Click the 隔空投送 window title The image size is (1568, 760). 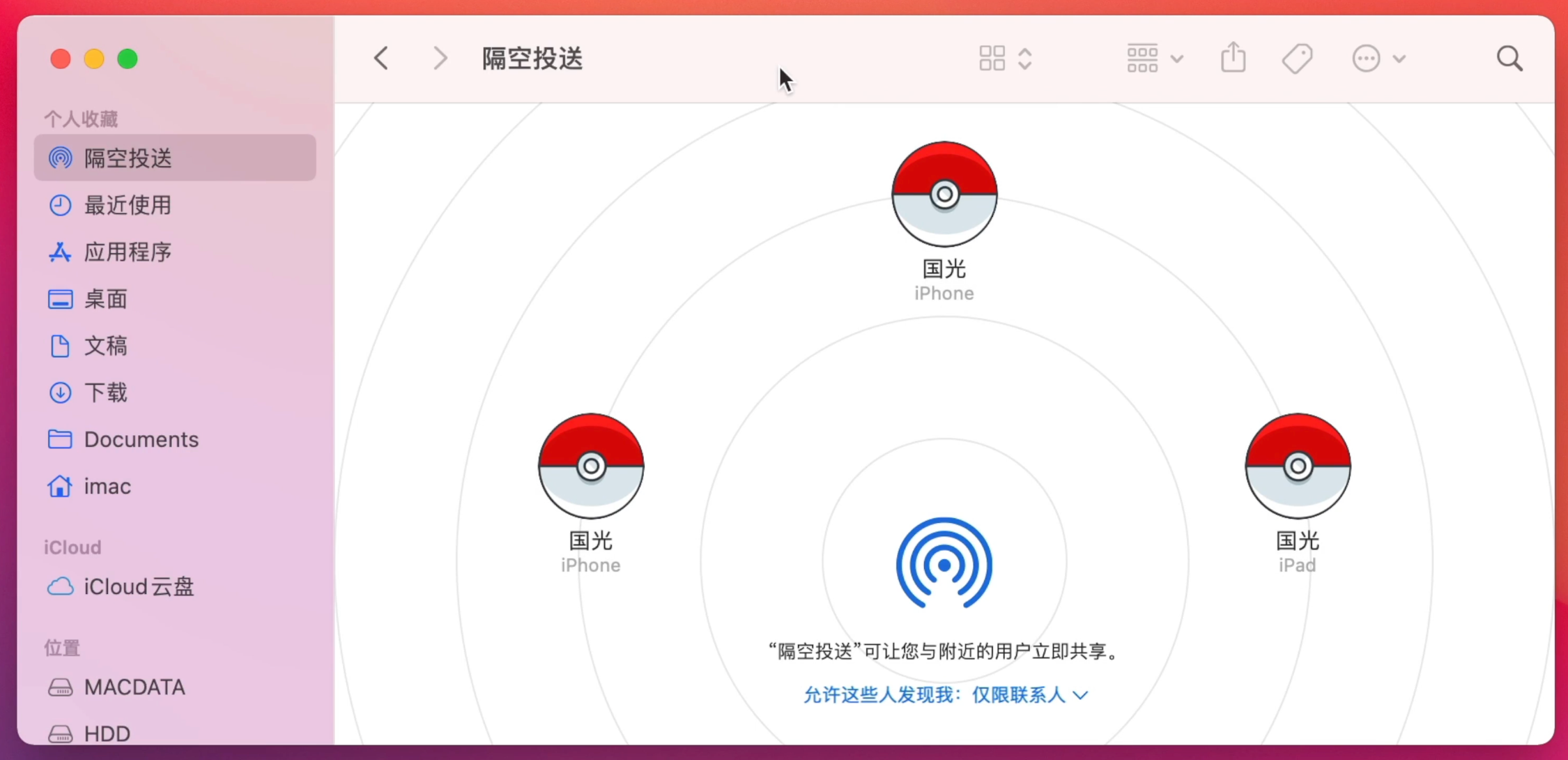click(x=532, y=59)
